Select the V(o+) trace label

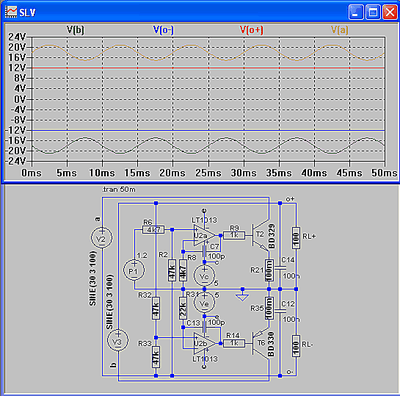click(251, 30)
